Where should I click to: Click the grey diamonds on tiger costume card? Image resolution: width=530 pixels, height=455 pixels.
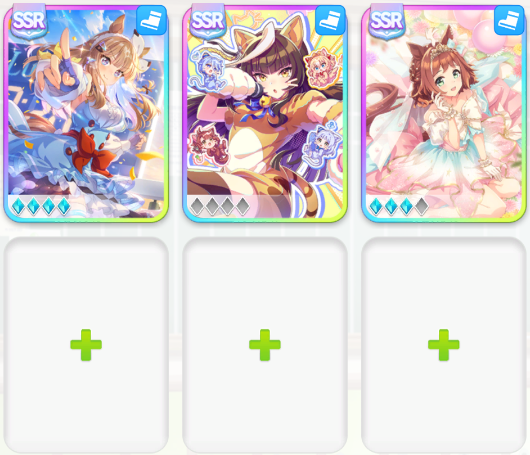[x=220, y=206]
